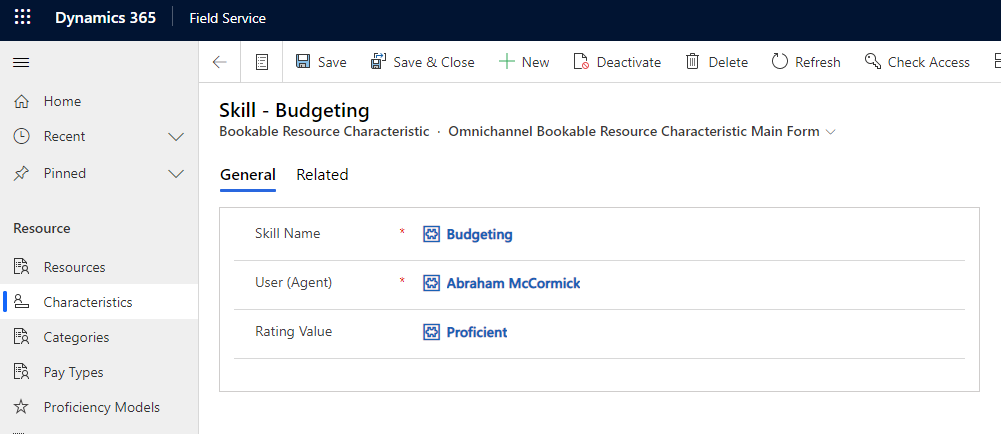Image resolution: width=1001 pixels, height=434 pixels.
Task: Click Omnichannel Bookable Resource Characteristic Main Form
Action: [634, 131]
